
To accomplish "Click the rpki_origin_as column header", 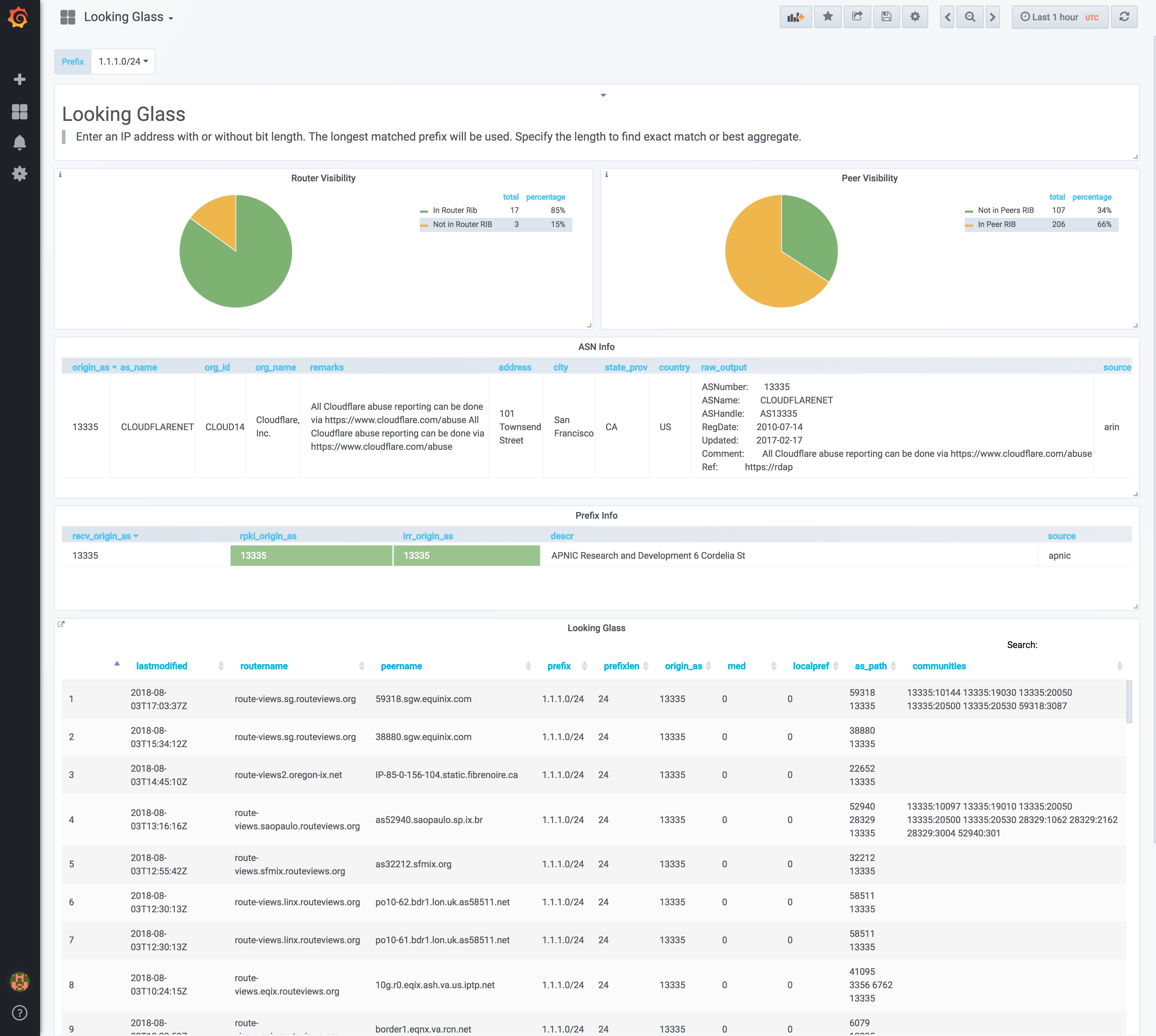I will click(268, 536).
